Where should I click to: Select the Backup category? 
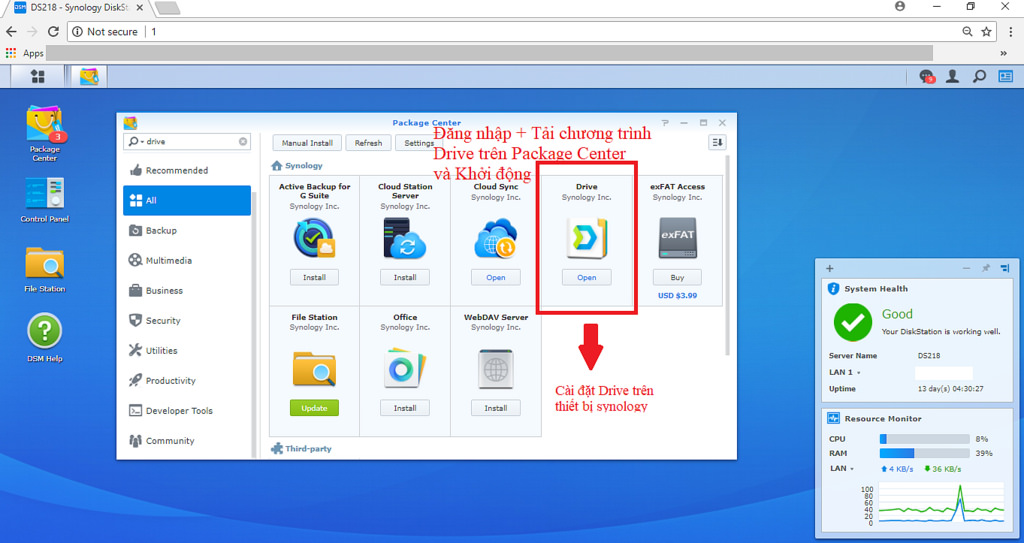pos(187,230)
